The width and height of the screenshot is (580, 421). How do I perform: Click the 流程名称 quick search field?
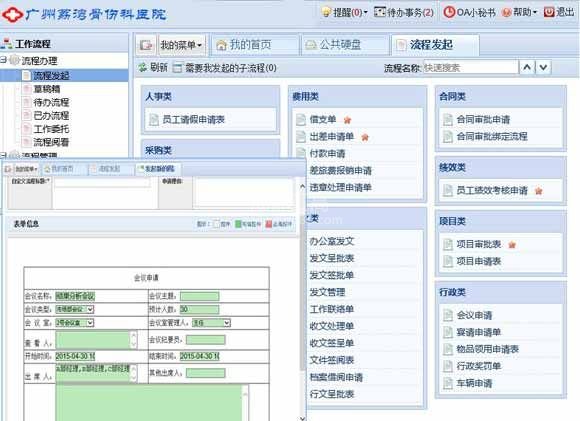pos(470,68)
